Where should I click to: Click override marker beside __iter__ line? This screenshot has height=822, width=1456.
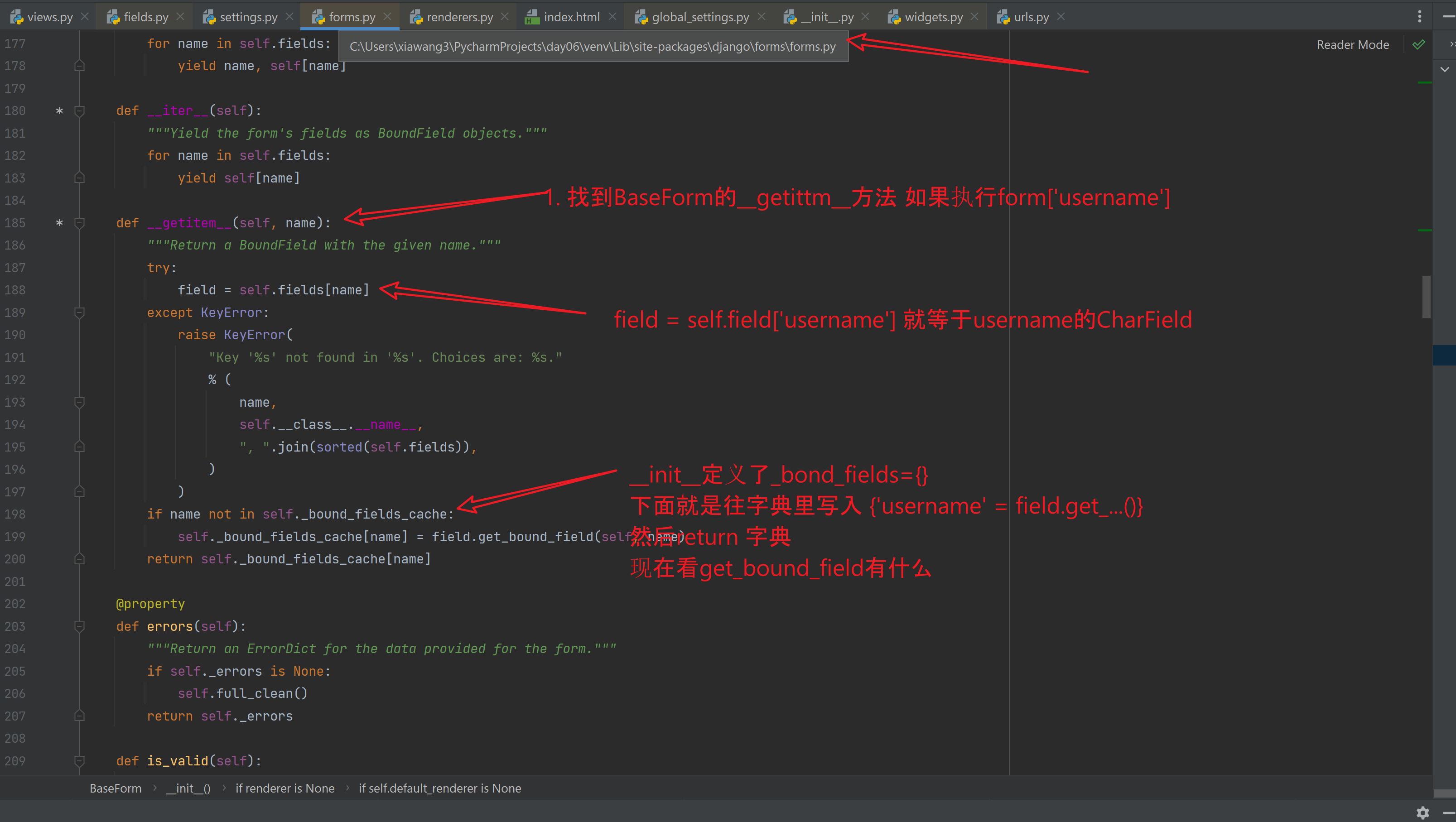pos(59,111)
